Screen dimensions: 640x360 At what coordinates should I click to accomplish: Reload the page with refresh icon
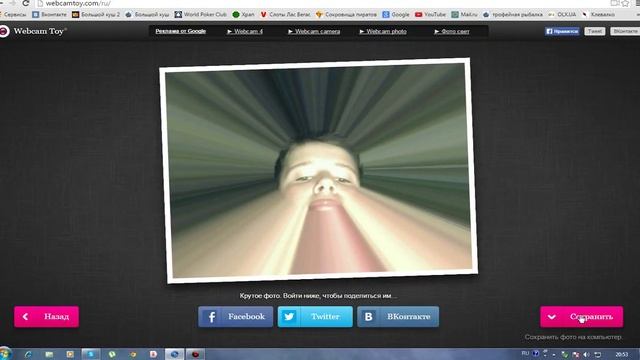click(25, 3)
